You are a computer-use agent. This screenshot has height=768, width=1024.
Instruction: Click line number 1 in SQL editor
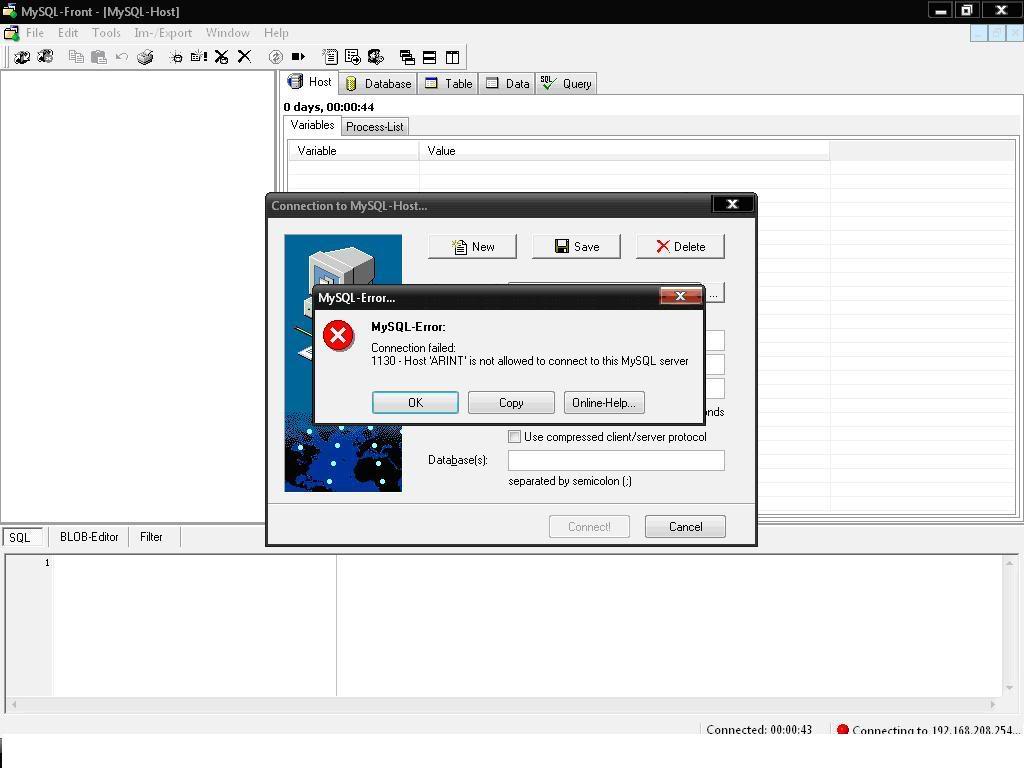click(x=47, y=563)
